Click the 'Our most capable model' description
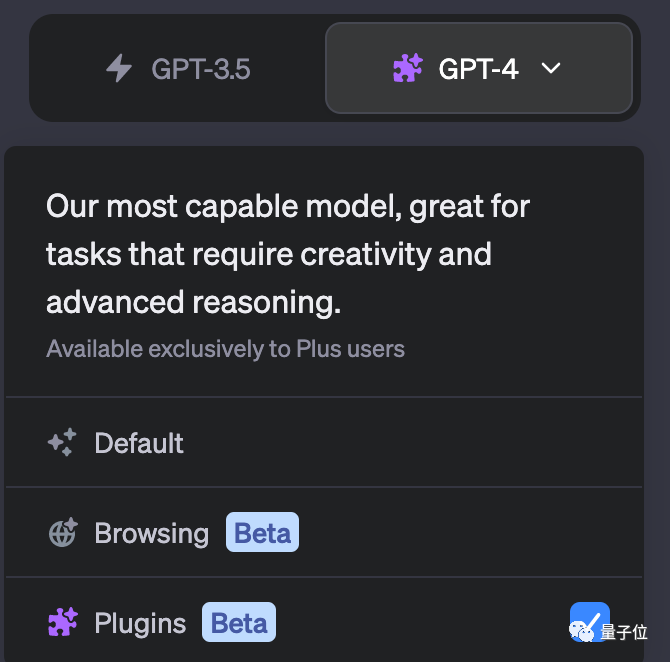 tap(288, 254)
